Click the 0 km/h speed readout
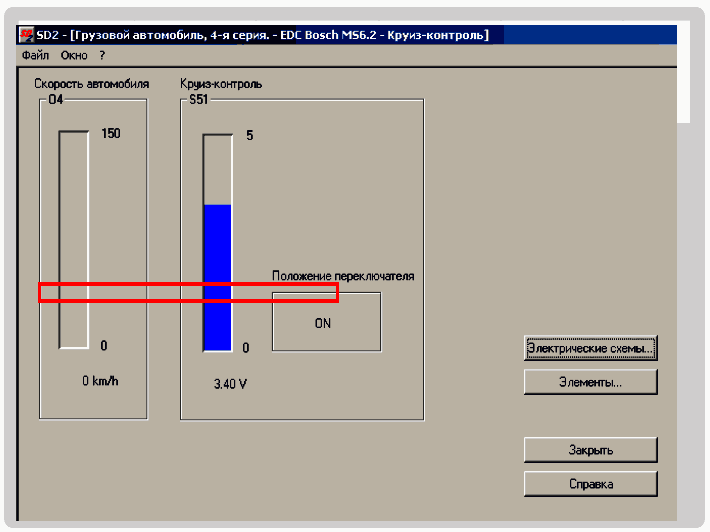Screen dimensions: 710x532 (x=101, y=381)
